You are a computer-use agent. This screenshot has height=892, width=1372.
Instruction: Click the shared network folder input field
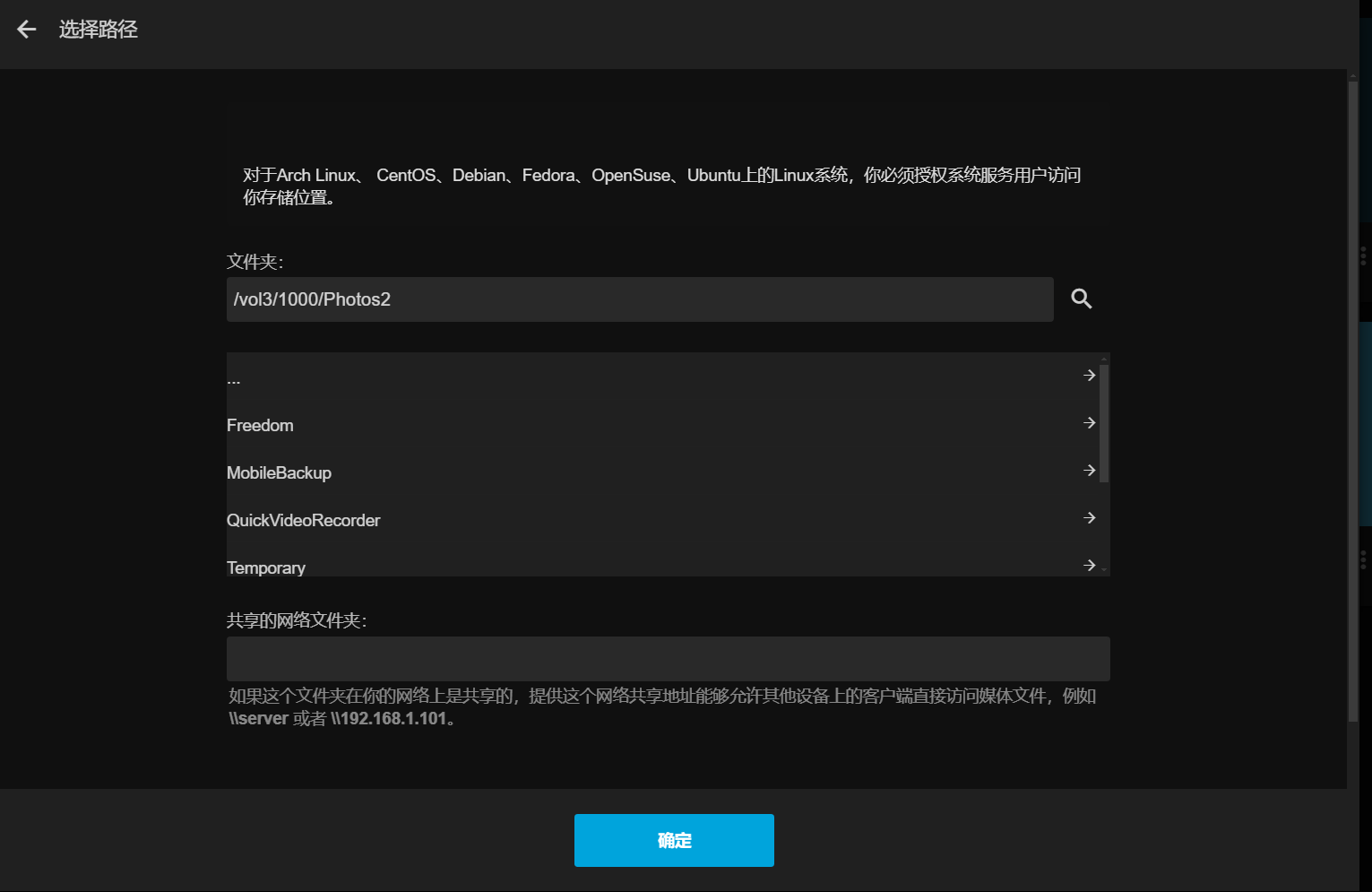669,659
